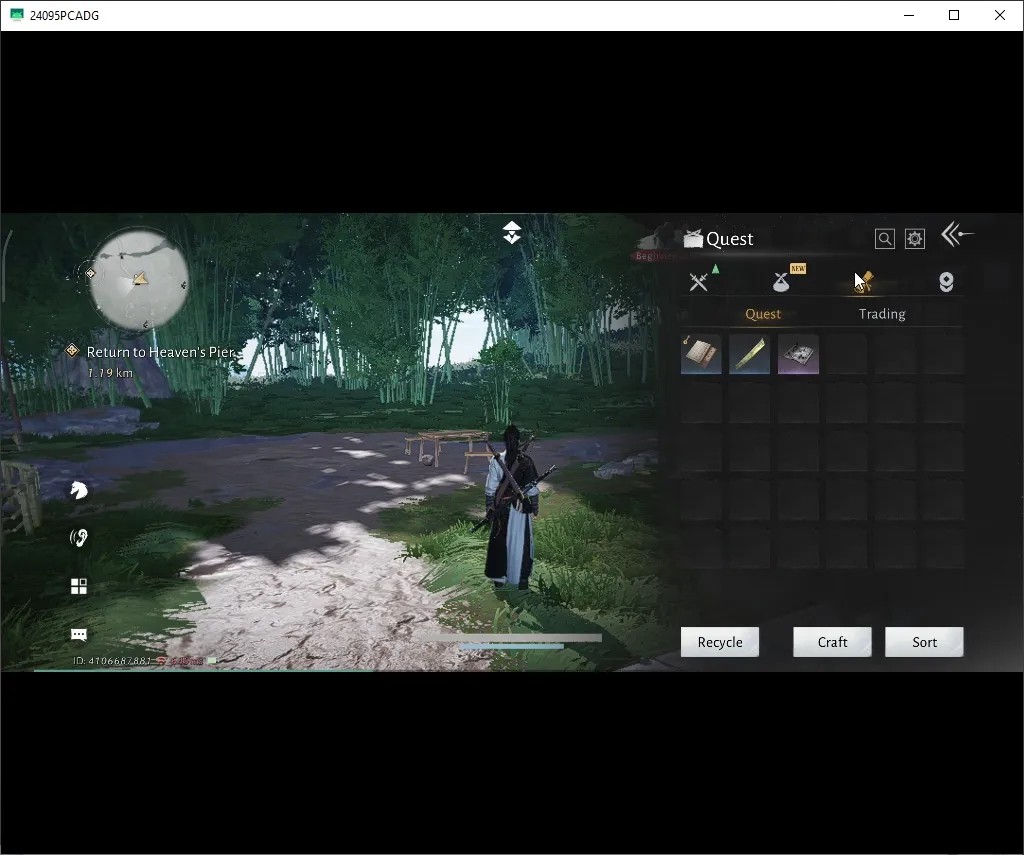Click the Sort button

pos(924,642)
